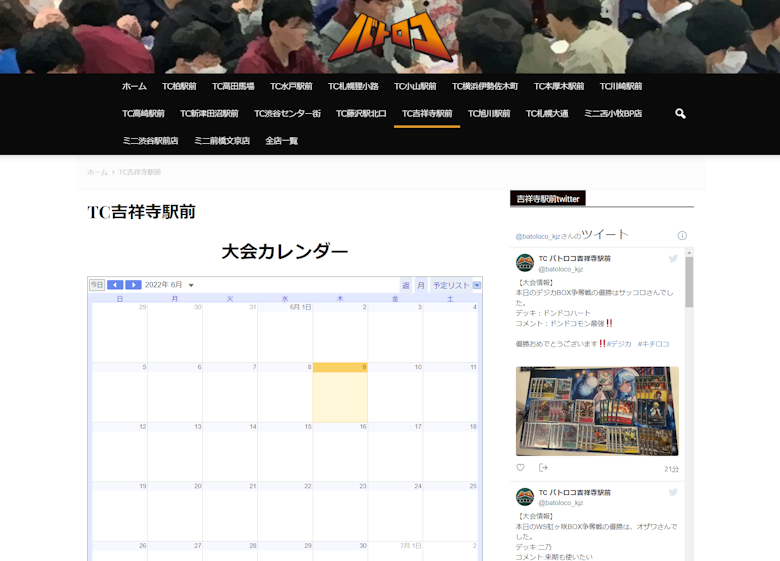This screenshot has height=561, width=780.
Task: Click the Batoloco logo in the header
Action: (390, 39)
